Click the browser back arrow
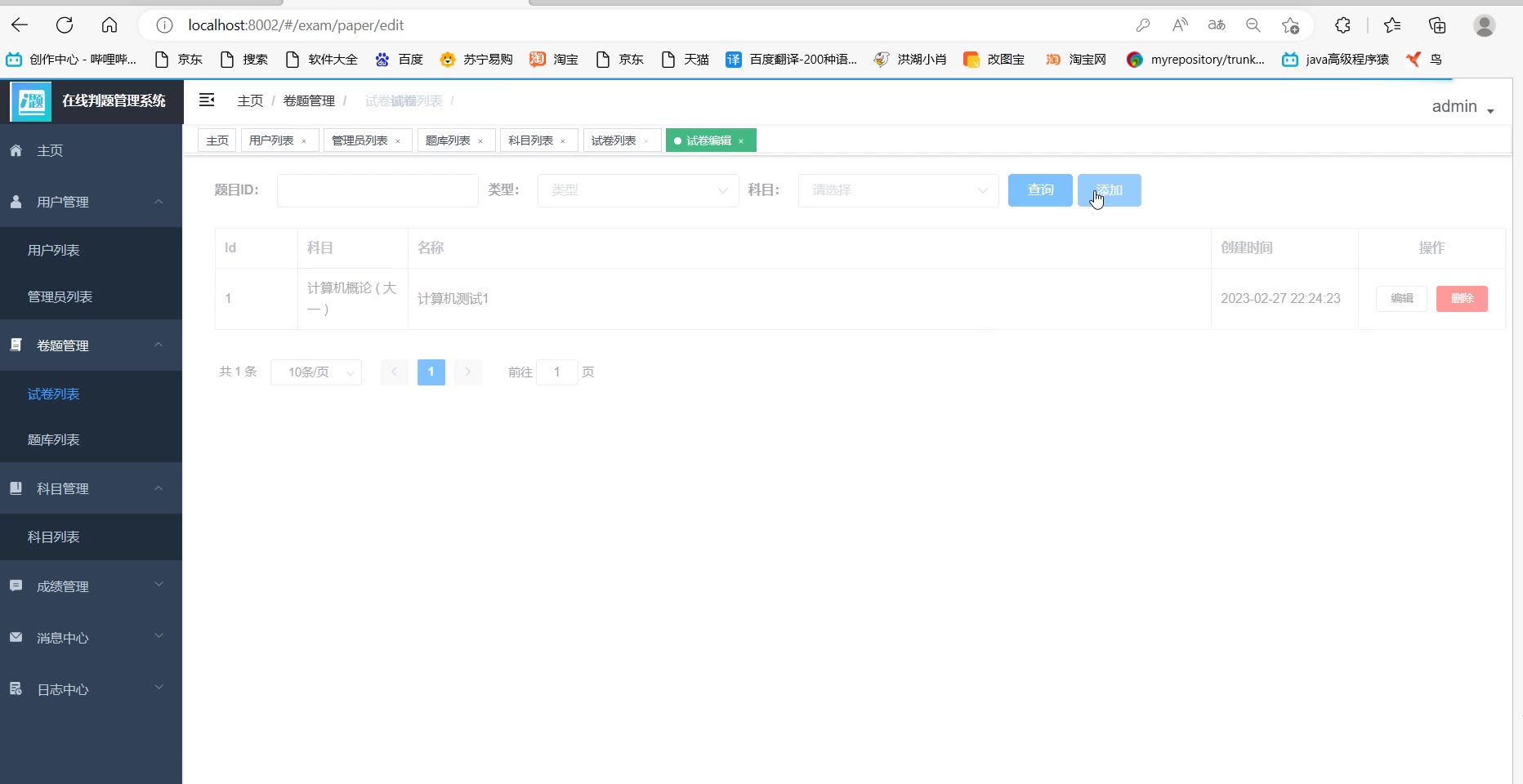Screen dimensions: 1523x784 point(20,25)
